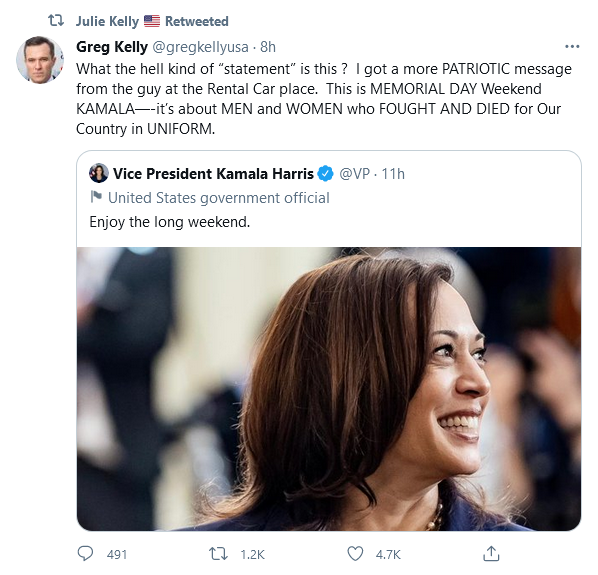Click the retweeted arrows icon beside Julie Kelly
598x575 pixels.
click(x=56, y=20)
